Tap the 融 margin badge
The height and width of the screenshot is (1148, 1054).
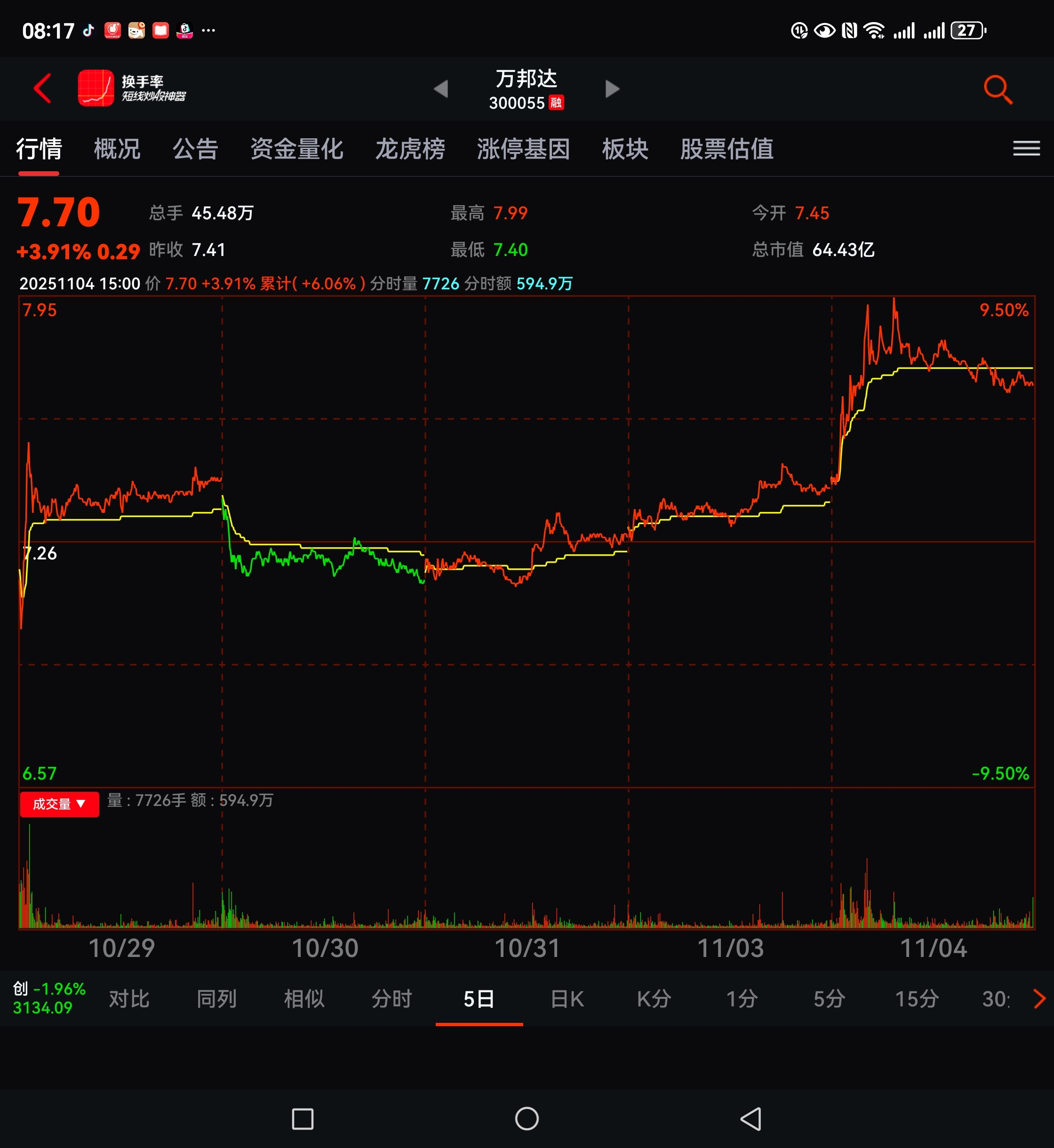[556, 103]
